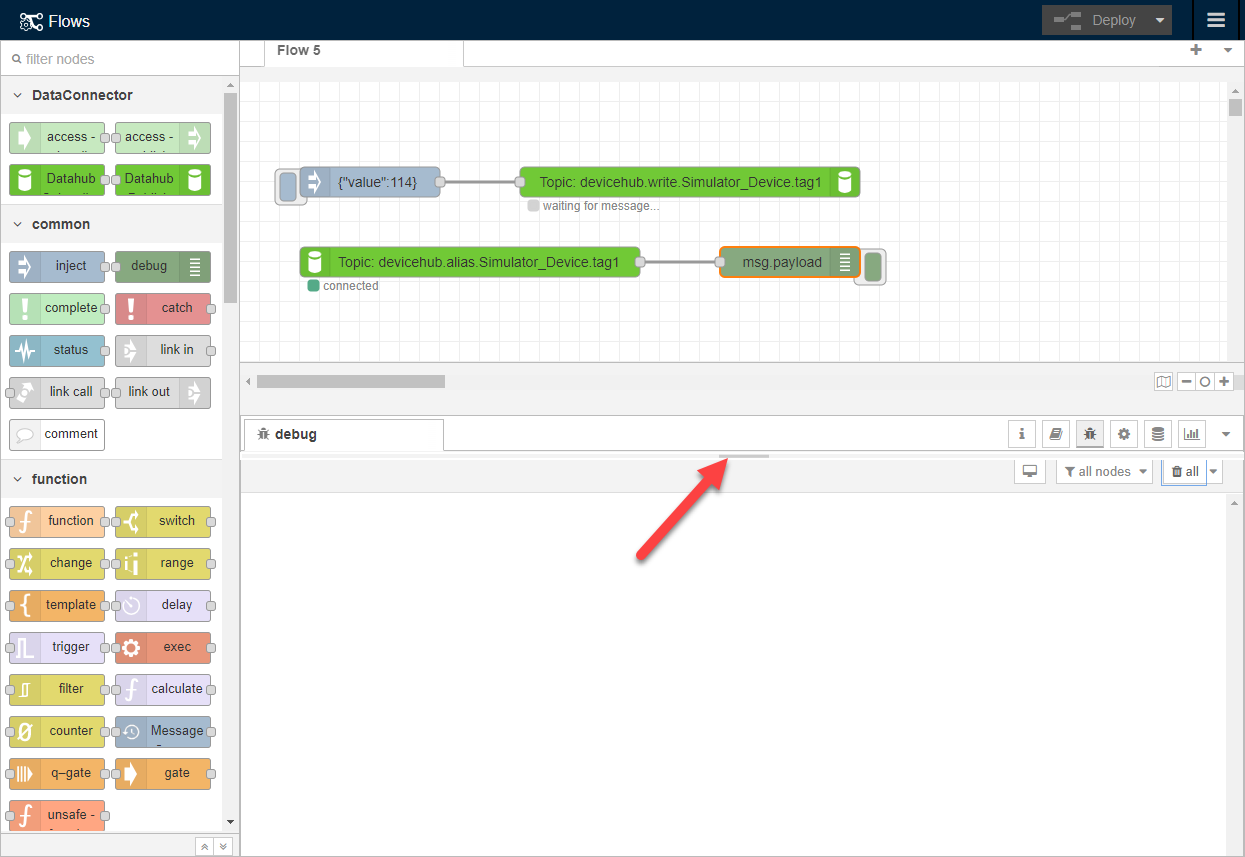Viewport: 1245px width, 857px height.
Task: Open the dashboard chart sidebar panel
Action: 1191,434
